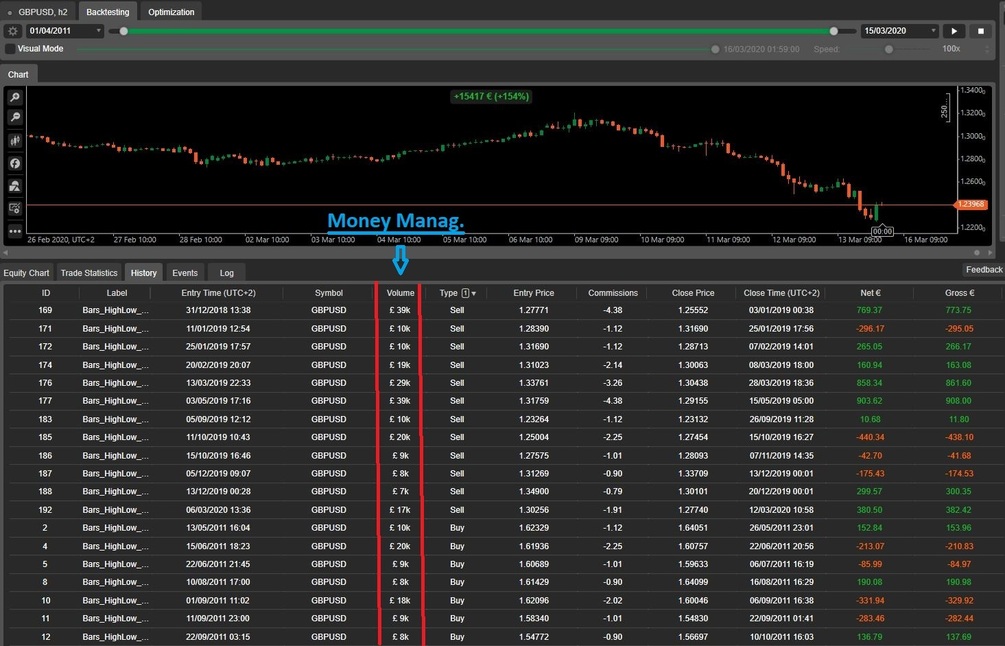Click the chart scroll left arrow
The width and height of the screenshot is (1005, 646).
[5, 253]
